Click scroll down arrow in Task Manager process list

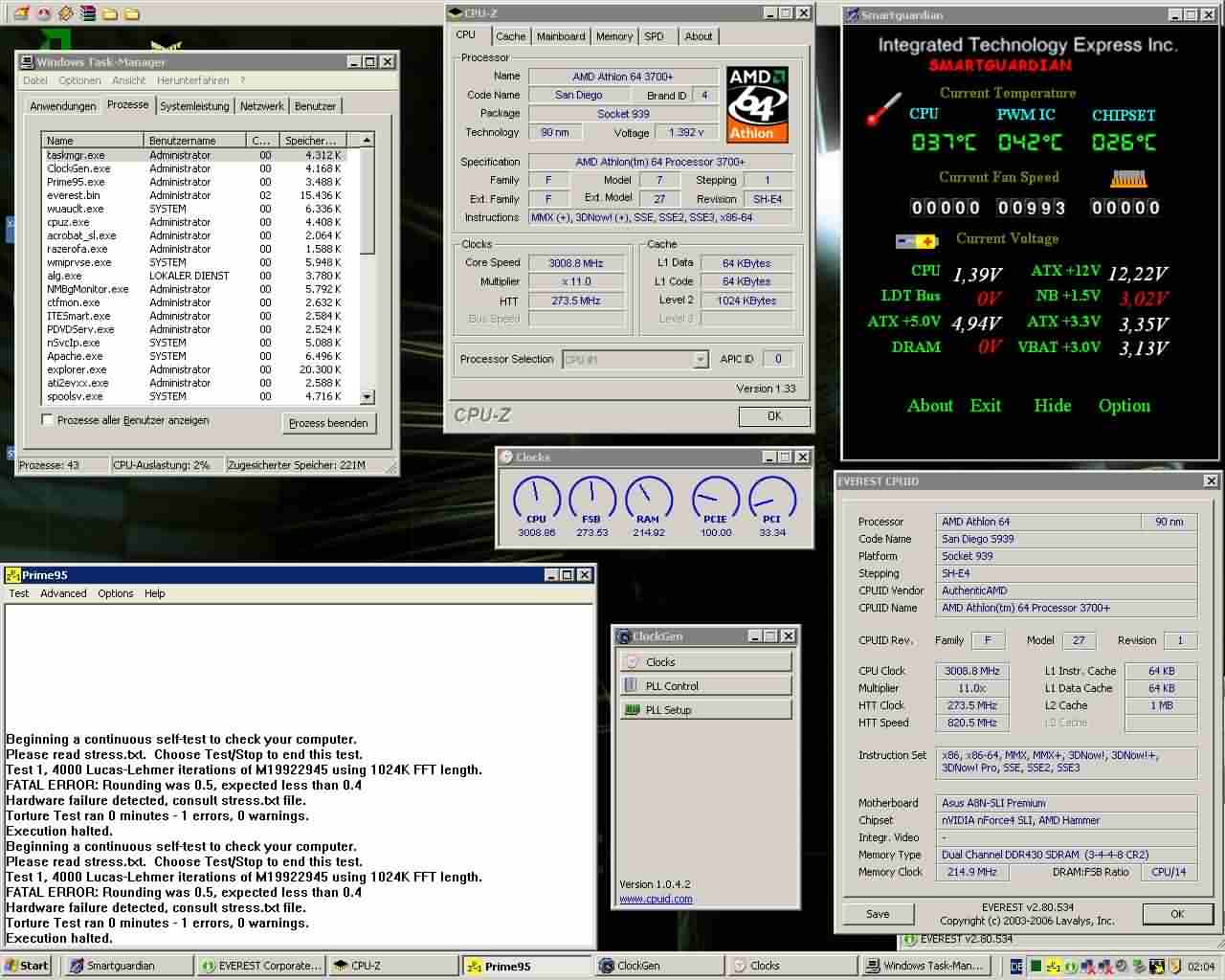367,396
